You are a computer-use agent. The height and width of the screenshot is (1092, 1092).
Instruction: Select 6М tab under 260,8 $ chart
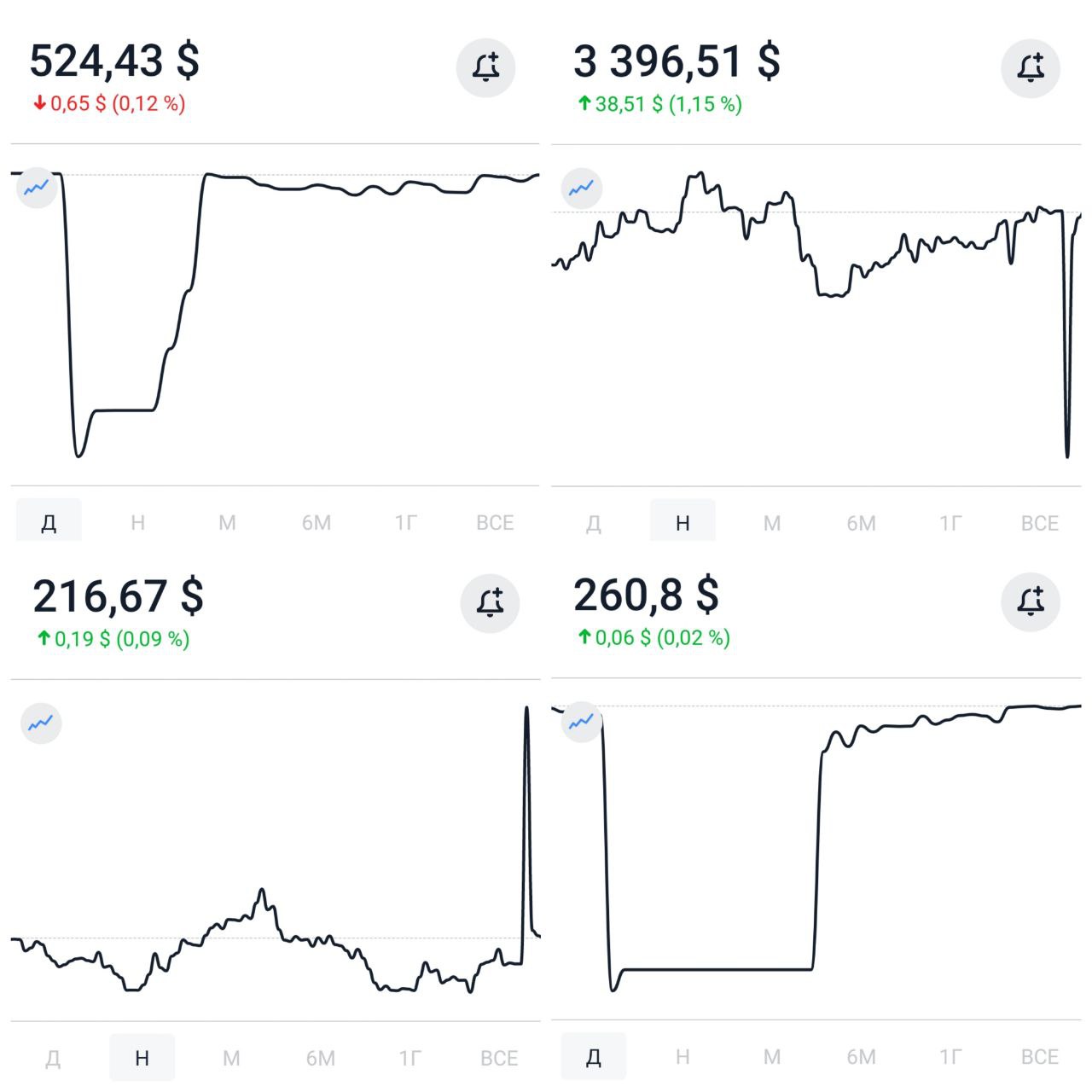(861, 1057)
